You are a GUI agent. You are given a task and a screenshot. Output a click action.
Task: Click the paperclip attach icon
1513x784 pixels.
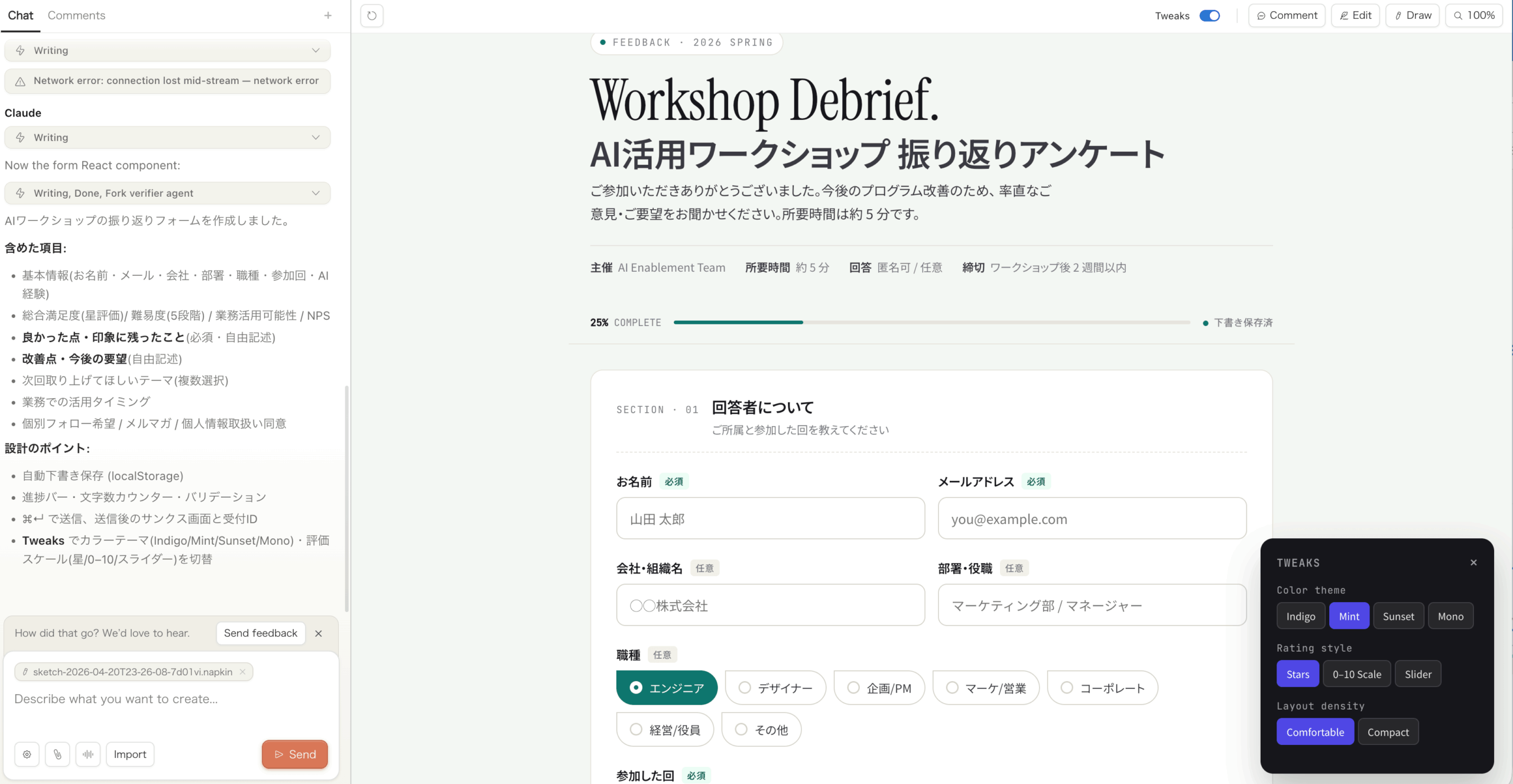(57, 754)
